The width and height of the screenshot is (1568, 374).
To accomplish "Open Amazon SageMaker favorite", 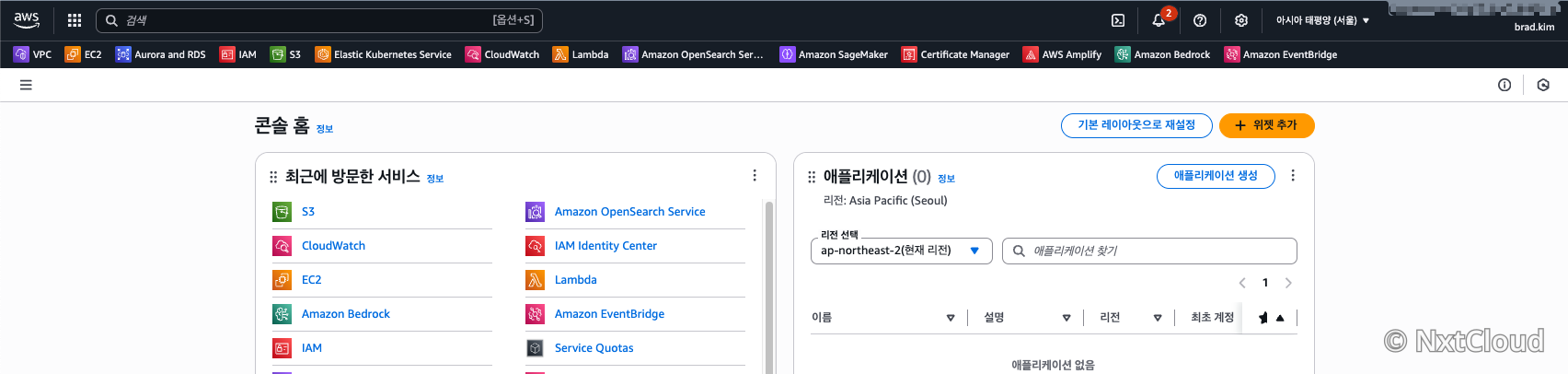I will point(834,54).
